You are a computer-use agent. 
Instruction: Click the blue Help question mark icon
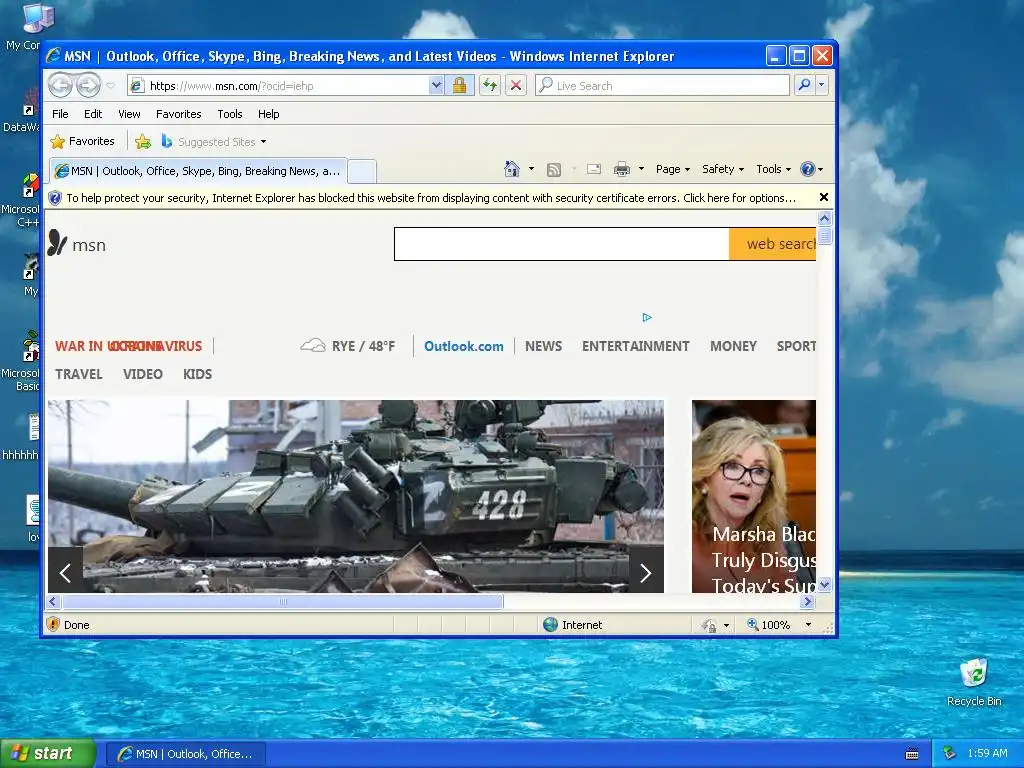pos(808,169)
